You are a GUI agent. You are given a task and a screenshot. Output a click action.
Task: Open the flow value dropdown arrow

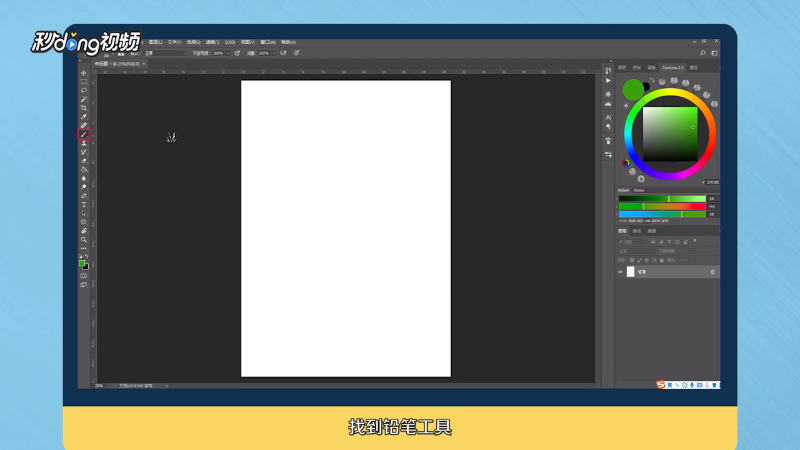pyautogui.click(x=274, y=53)
